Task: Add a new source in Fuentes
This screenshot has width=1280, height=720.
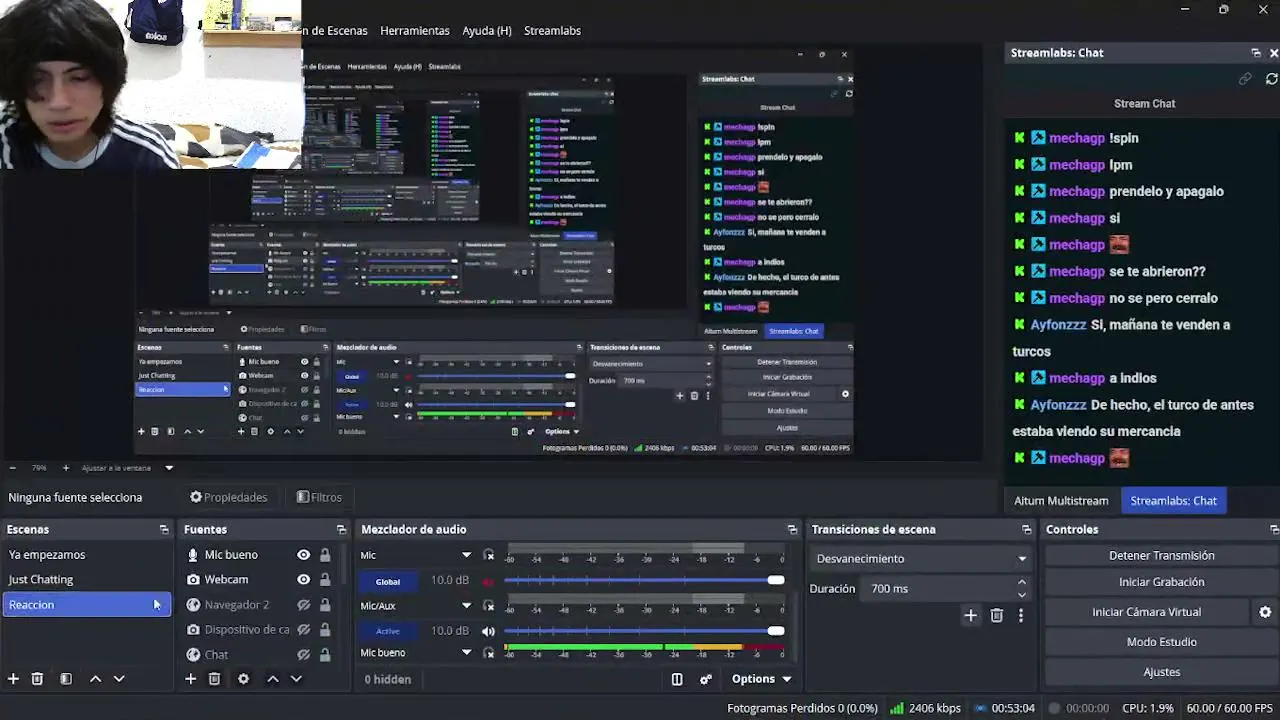Action: (x=190, y=679)
